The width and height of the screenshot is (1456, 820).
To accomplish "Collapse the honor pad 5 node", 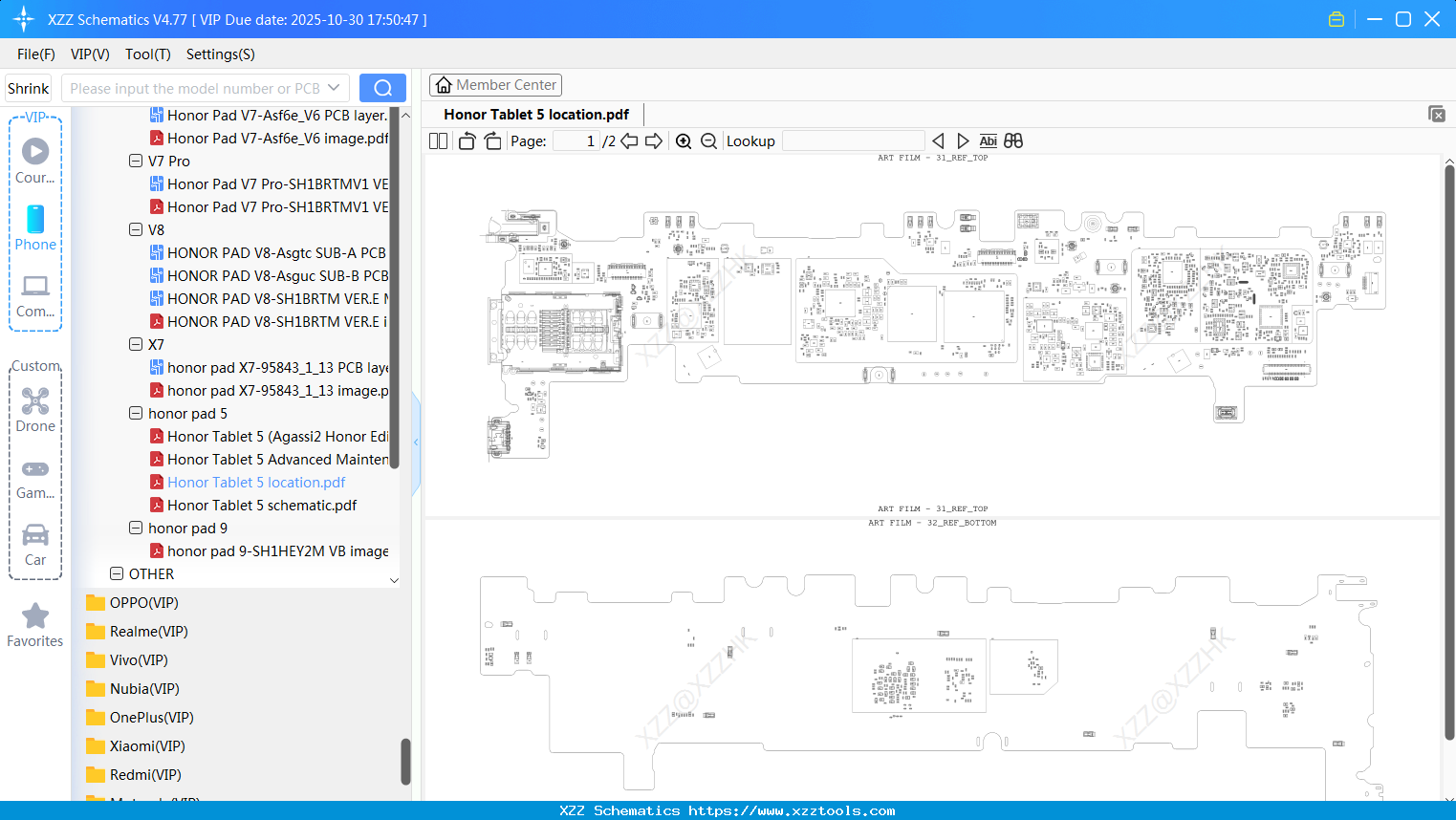I will point(136,413).
